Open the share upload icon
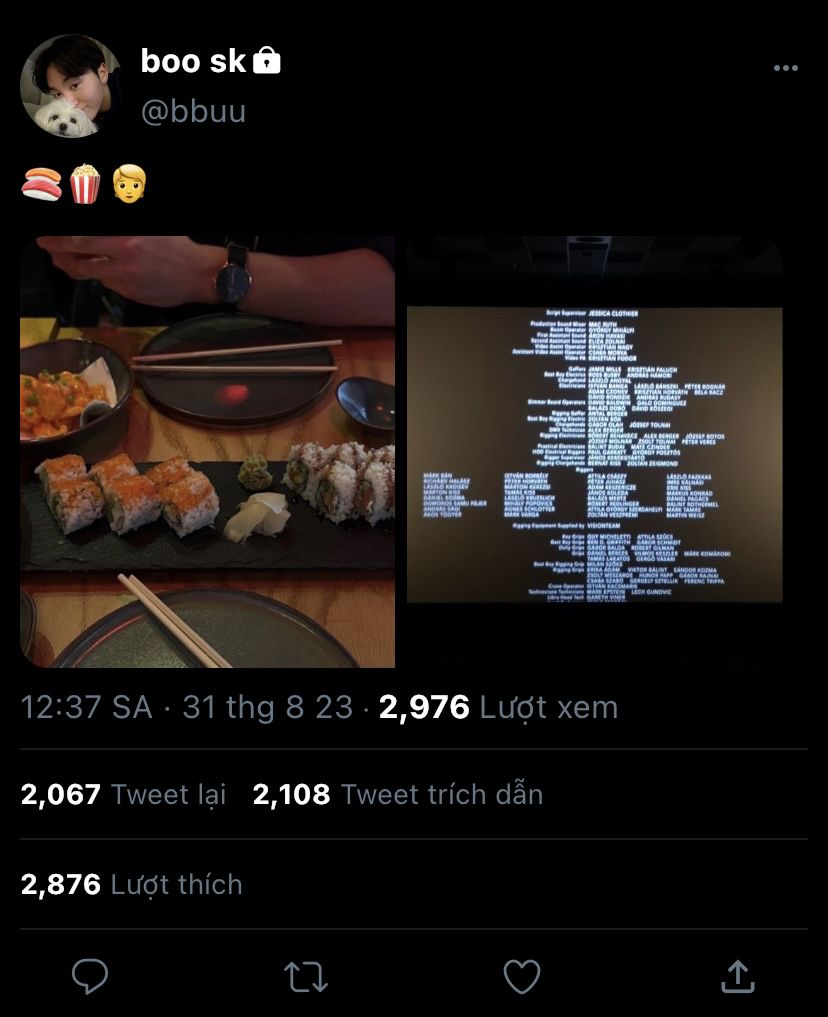 738,975
